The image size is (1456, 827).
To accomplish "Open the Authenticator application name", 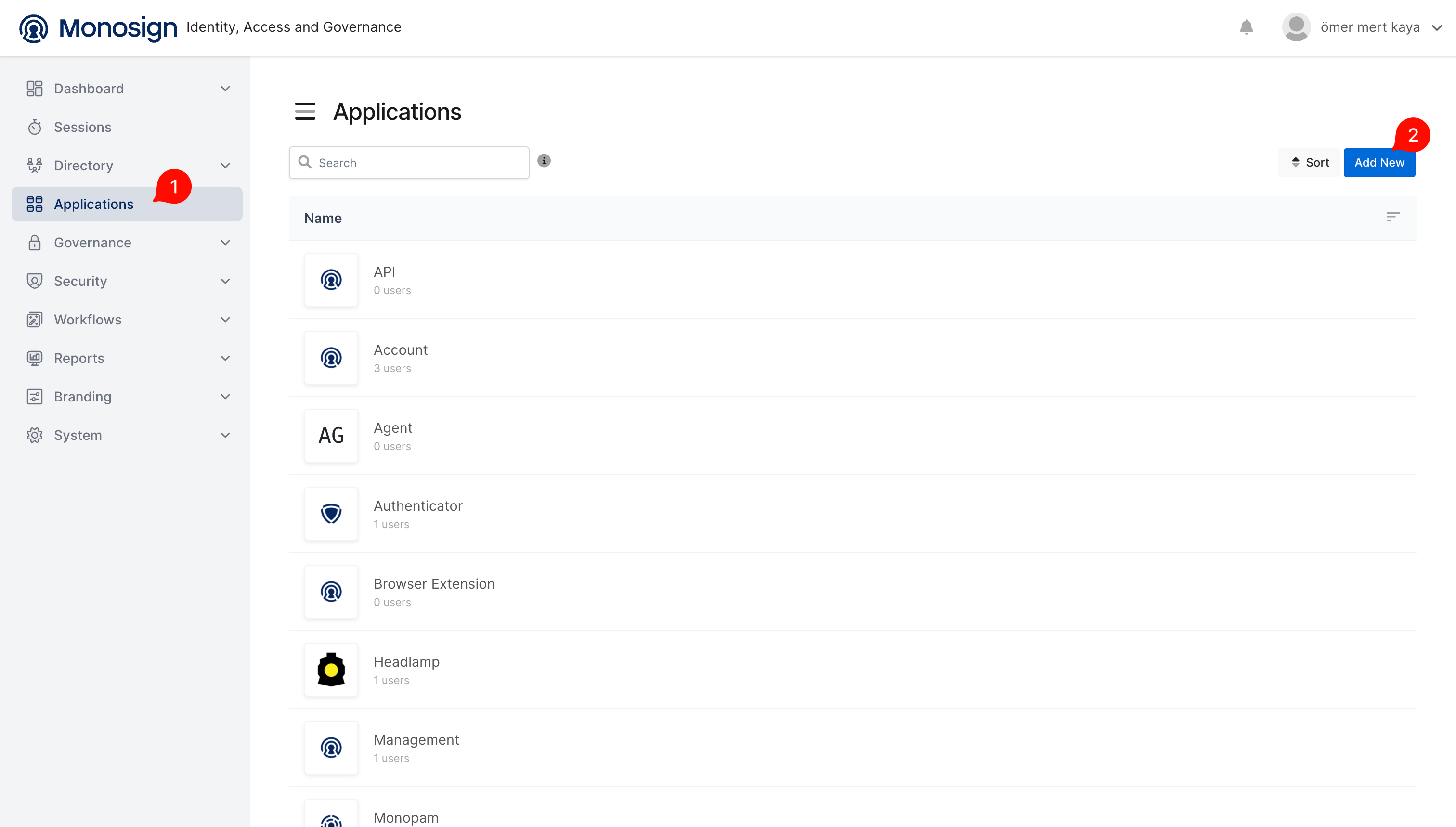I will click(418, 505).
